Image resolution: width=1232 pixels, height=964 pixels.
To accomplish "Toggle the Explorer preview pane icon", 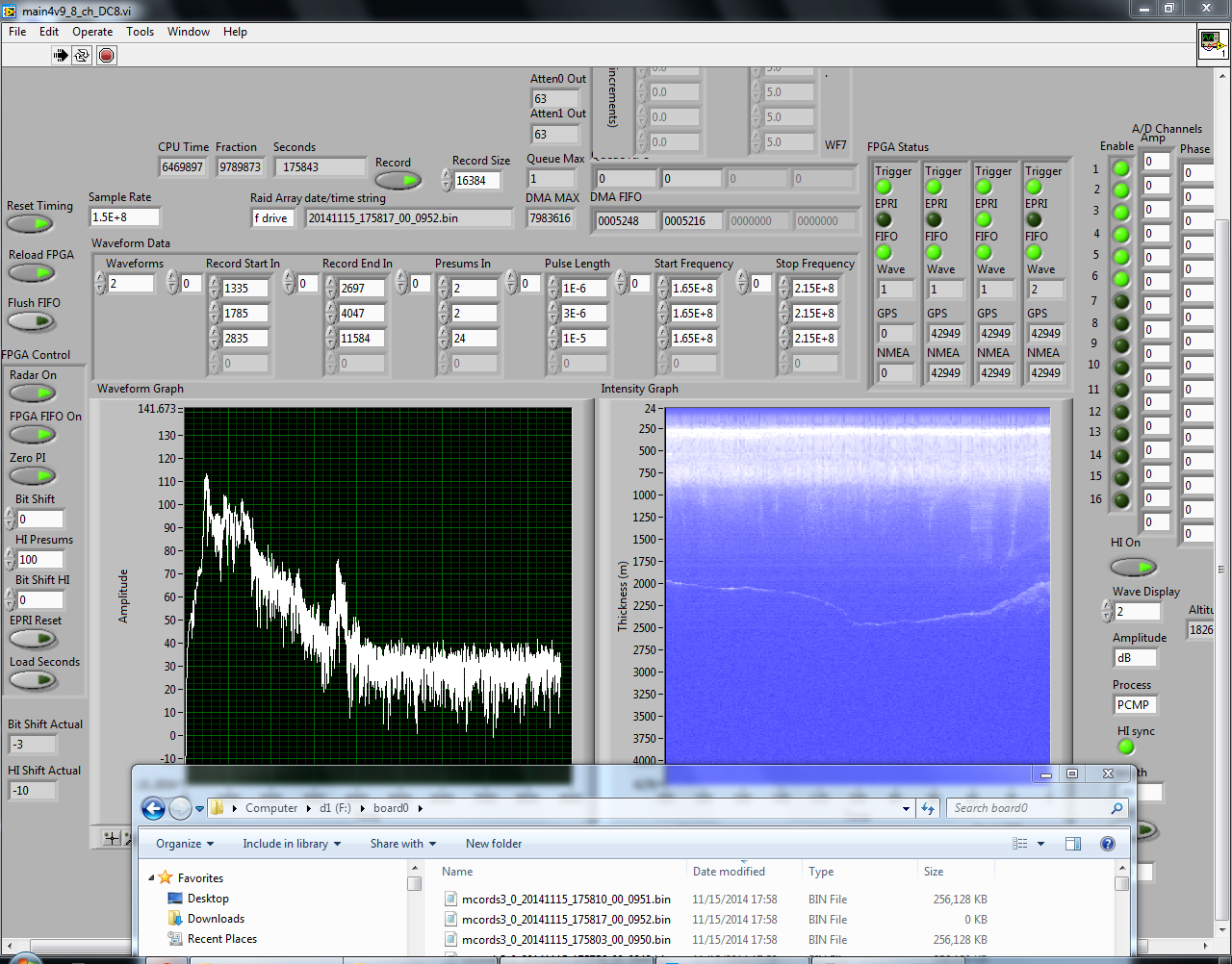I will pos(1073,844).
